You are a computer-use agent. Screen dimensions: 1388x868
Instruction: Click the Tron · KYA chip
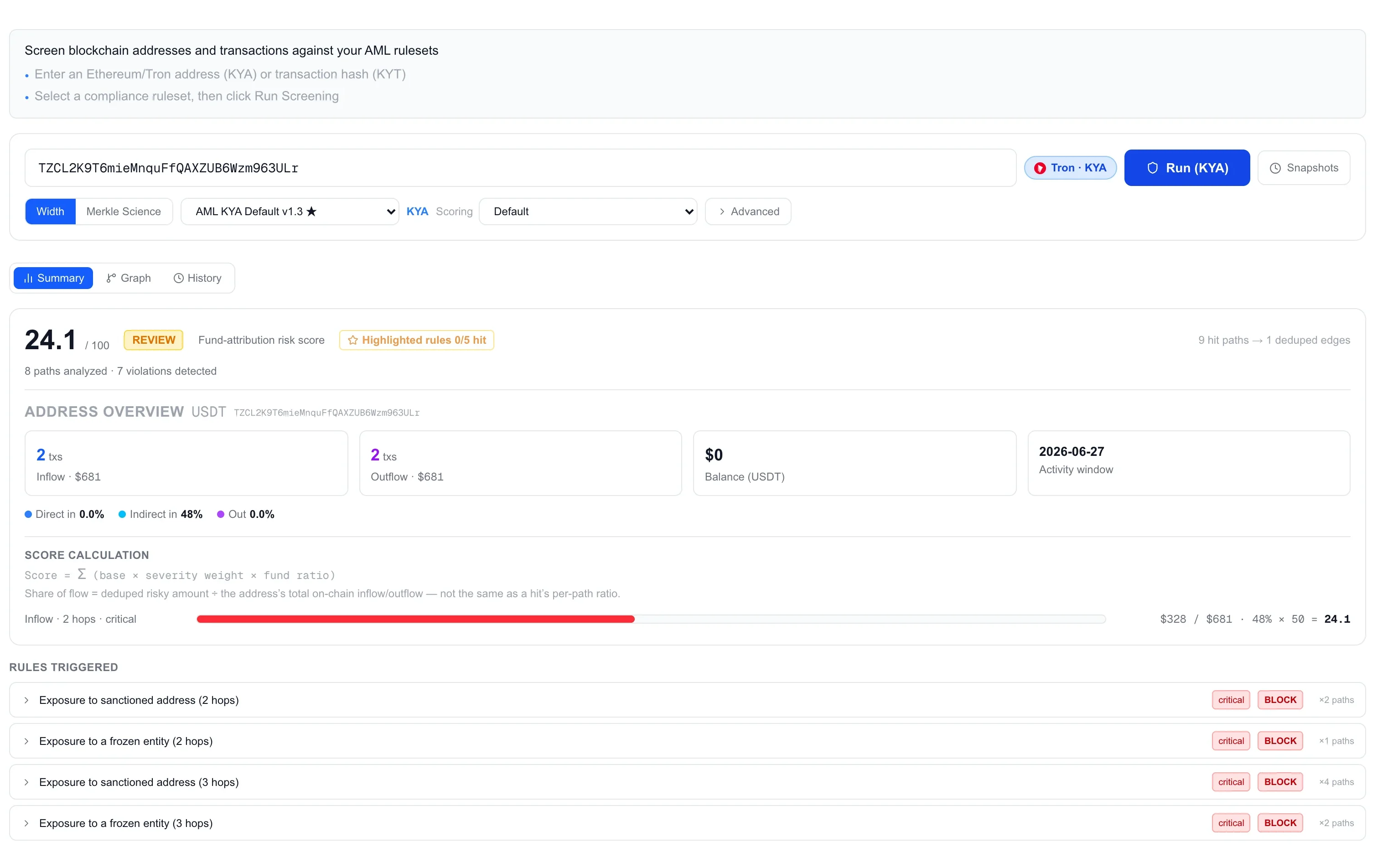1070,168
